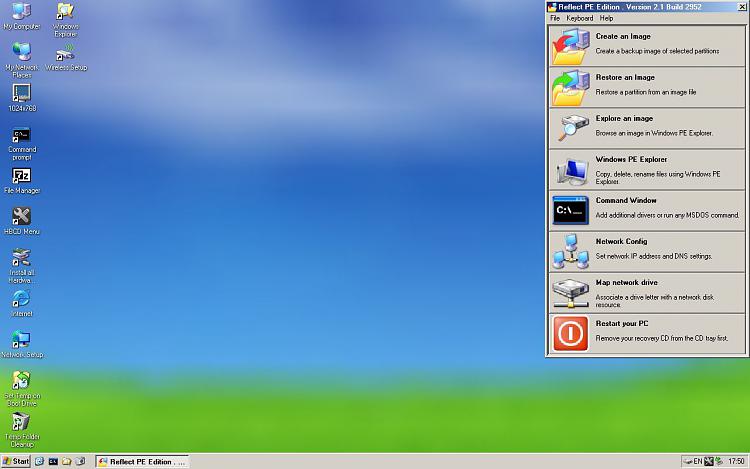750x469 pixels.
Task: Select File Manager 7z shortcut
Action: 22,181
